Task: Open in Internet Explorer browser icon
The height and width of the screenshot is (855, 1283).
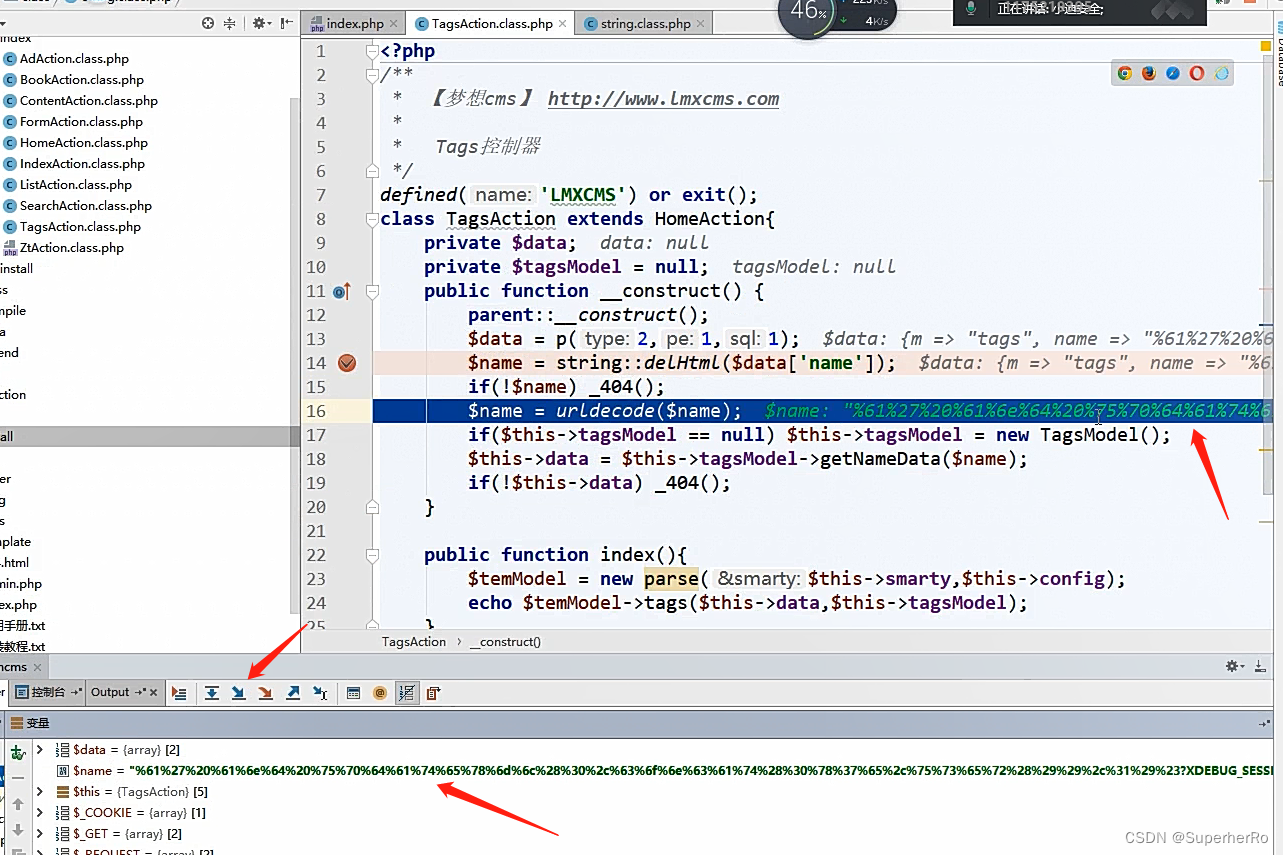Action: [1221, 73]
